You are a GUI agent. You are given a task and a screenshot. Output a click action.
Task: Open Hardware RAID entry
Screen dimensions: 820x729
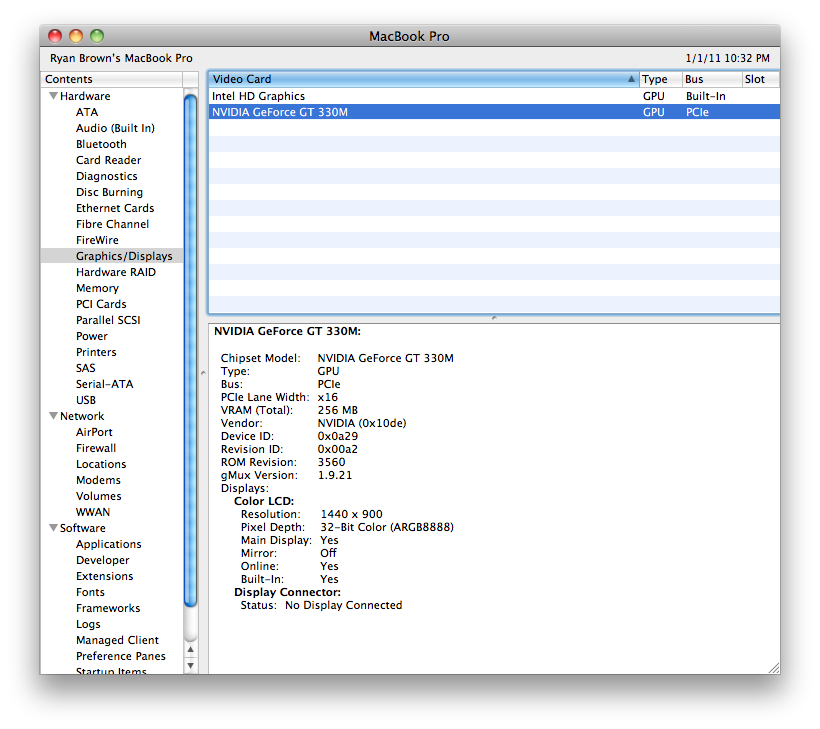coord(116,272)
